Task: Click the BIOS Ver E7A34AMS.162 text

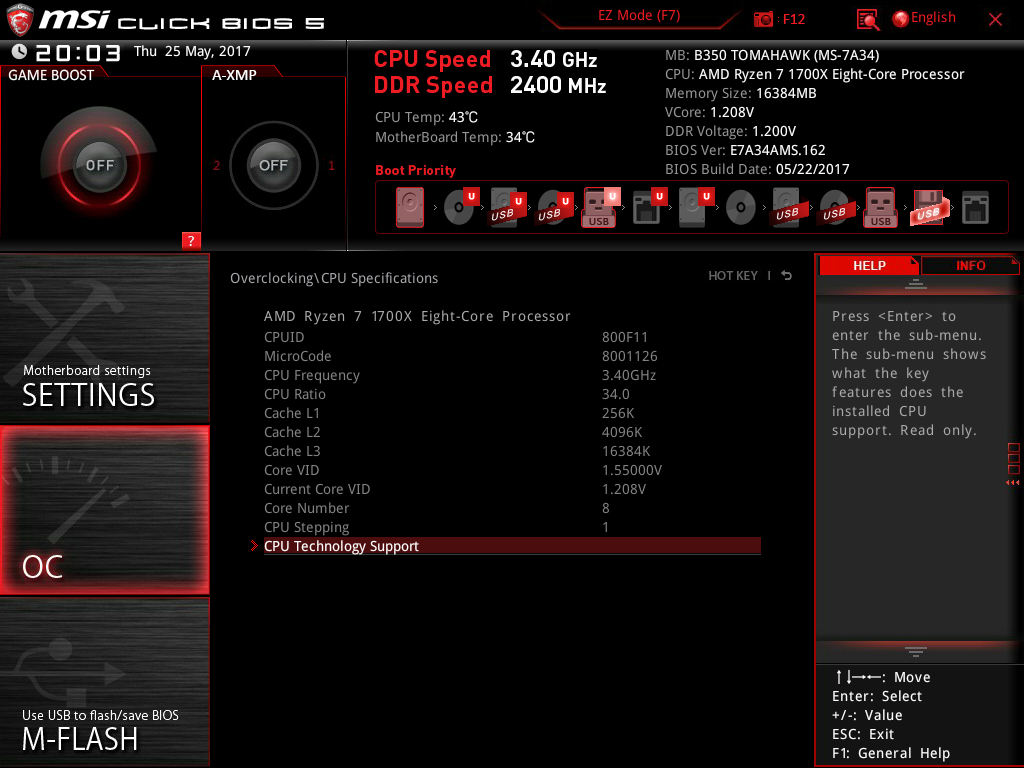Action: click(745, 150)
